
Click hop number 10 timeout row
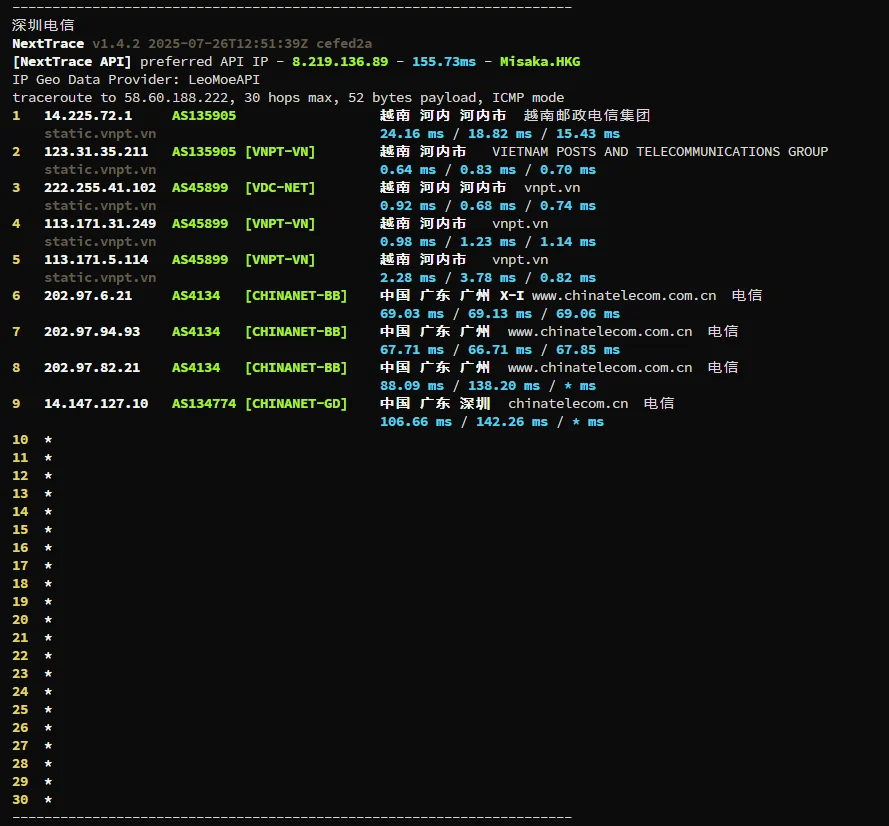pyautogui.click(x=32, y=440)
